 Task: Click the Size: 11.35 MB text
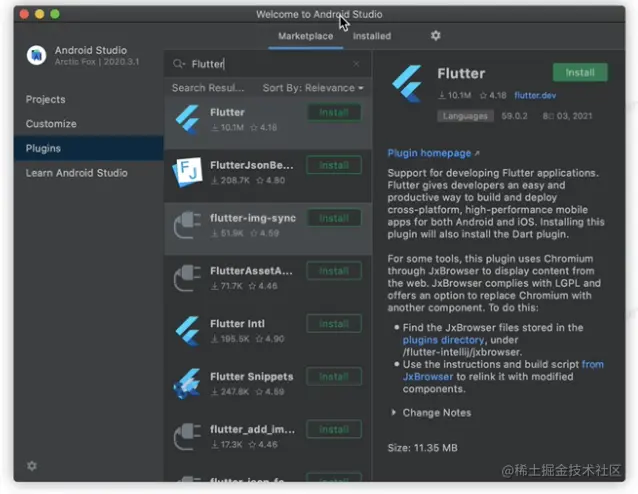click(x=422, y=448)
